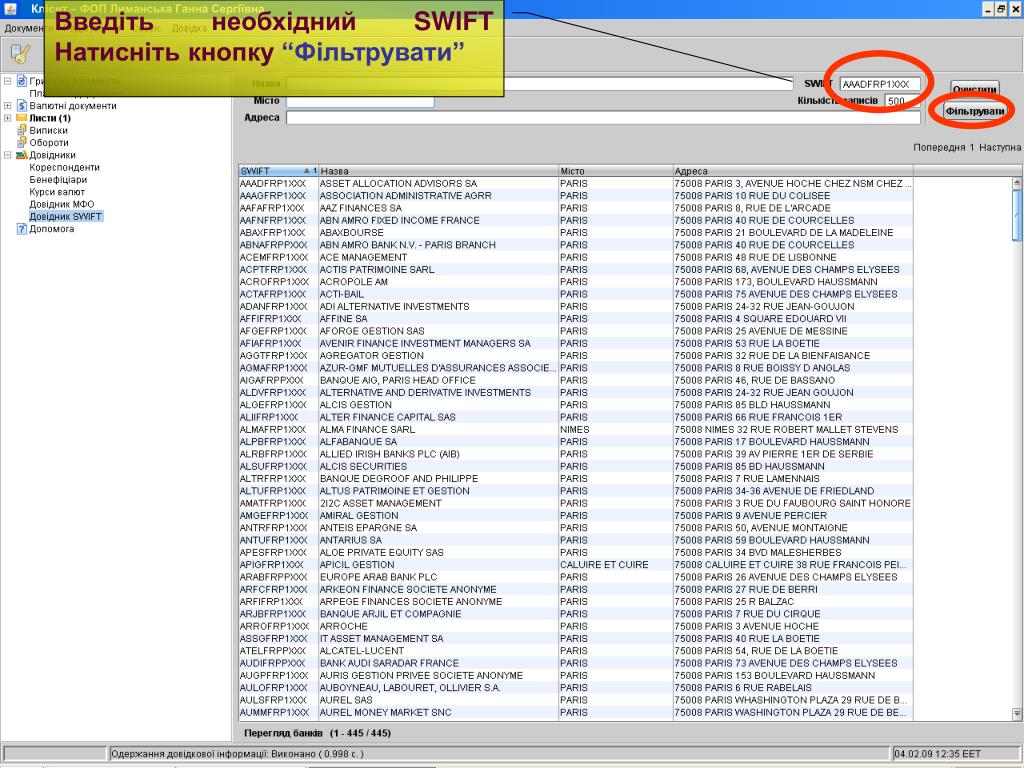1024x768 pixels.
Task: Select ALLIED IRISH BANKS PLC (AIB) row
Action: coord(576,454)
